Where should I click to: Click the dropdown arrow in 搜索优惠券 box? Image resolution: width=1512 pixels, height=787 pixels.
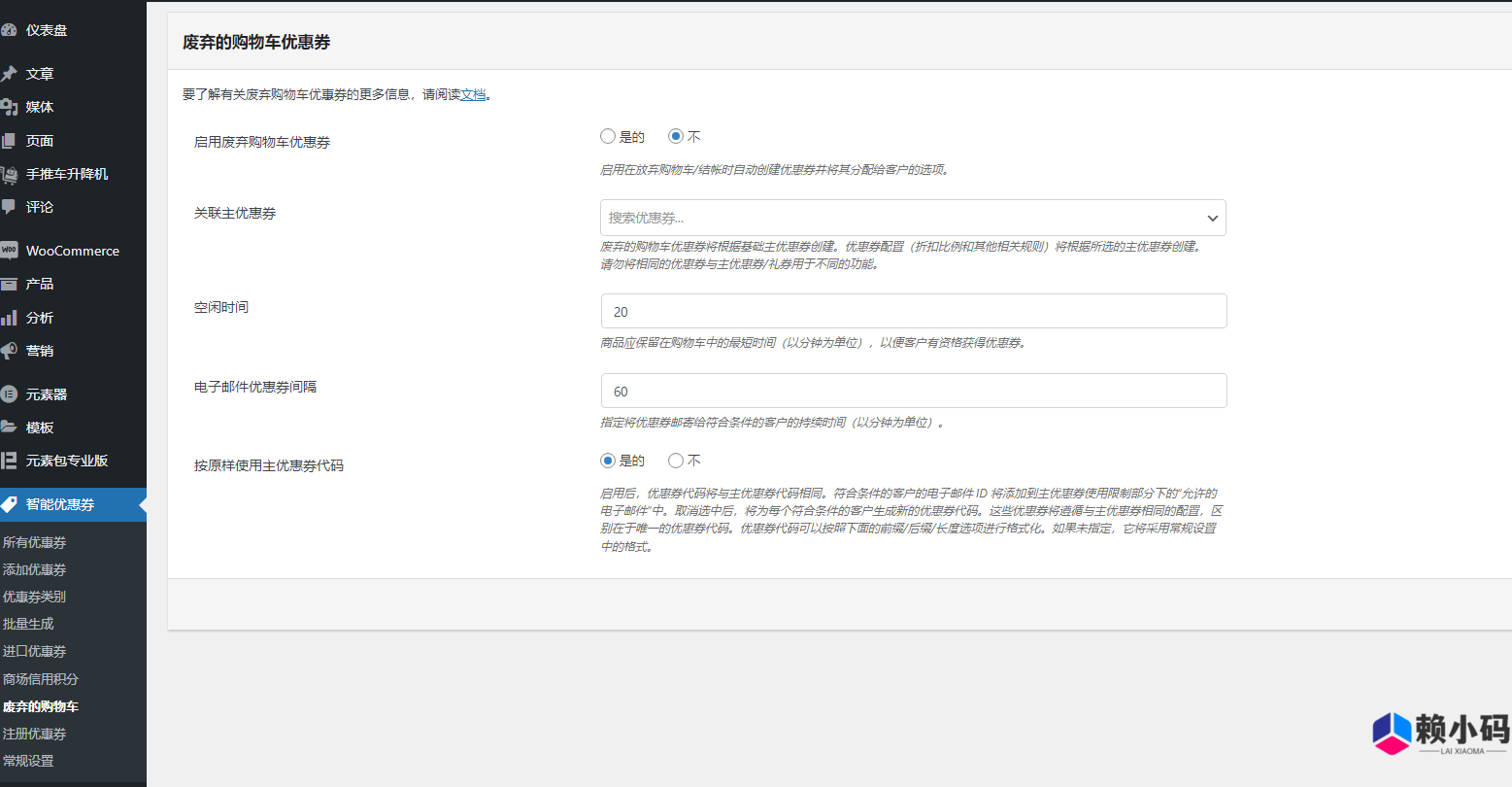[1212, 219]
